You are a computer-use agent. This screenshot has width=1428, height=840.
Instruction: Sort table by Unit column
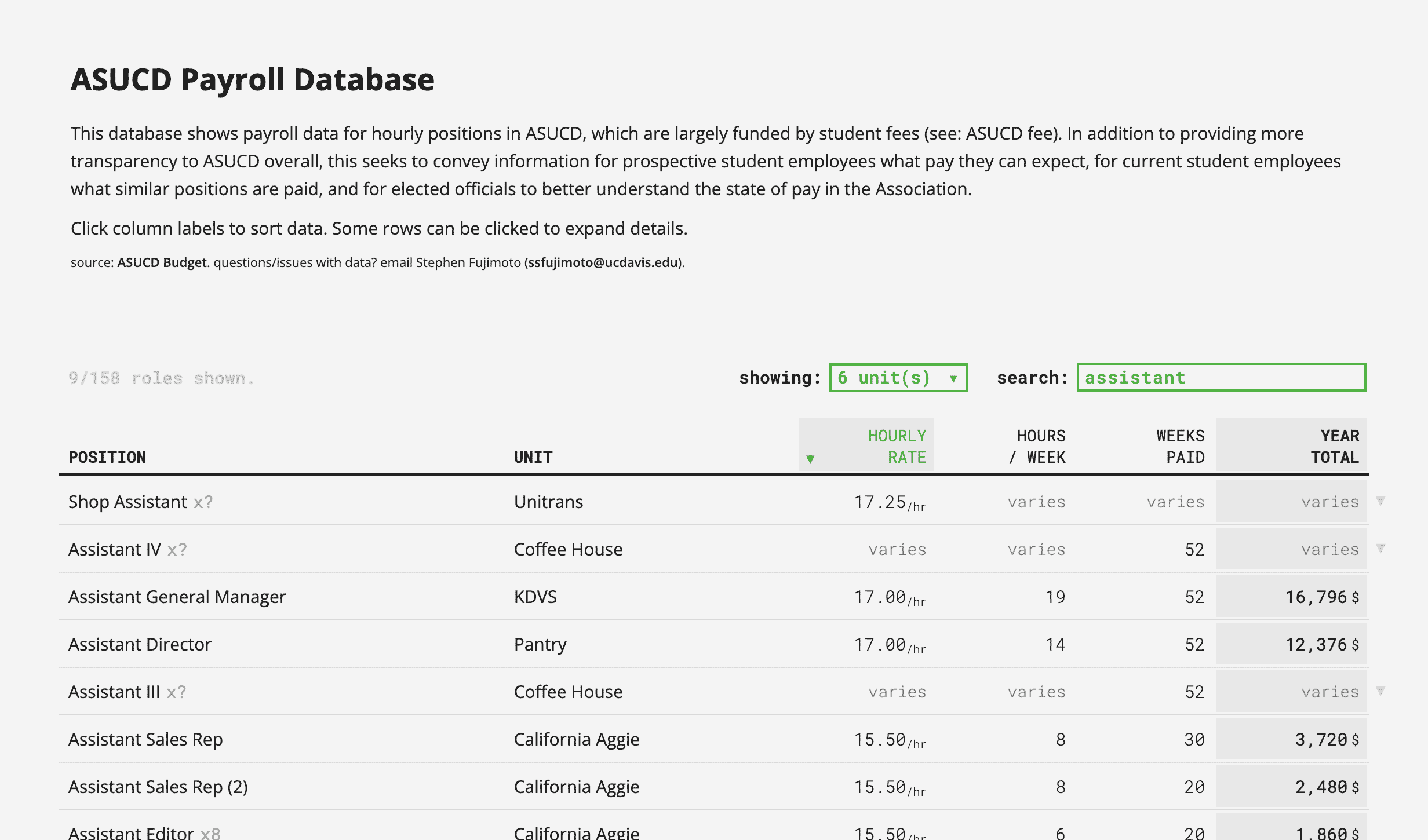tap(533, 457)
